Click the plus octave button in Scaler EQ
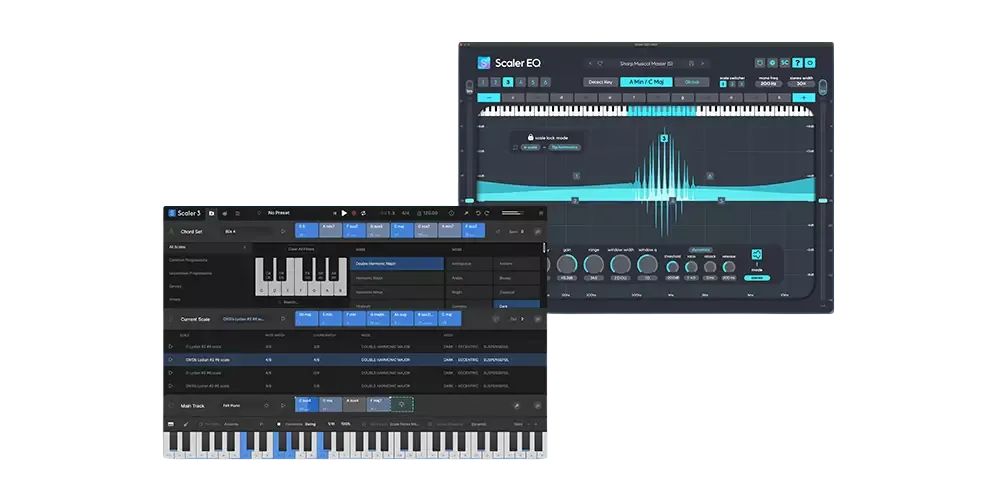This screenshot has width=1000, height=500. (x=804, y=98)
